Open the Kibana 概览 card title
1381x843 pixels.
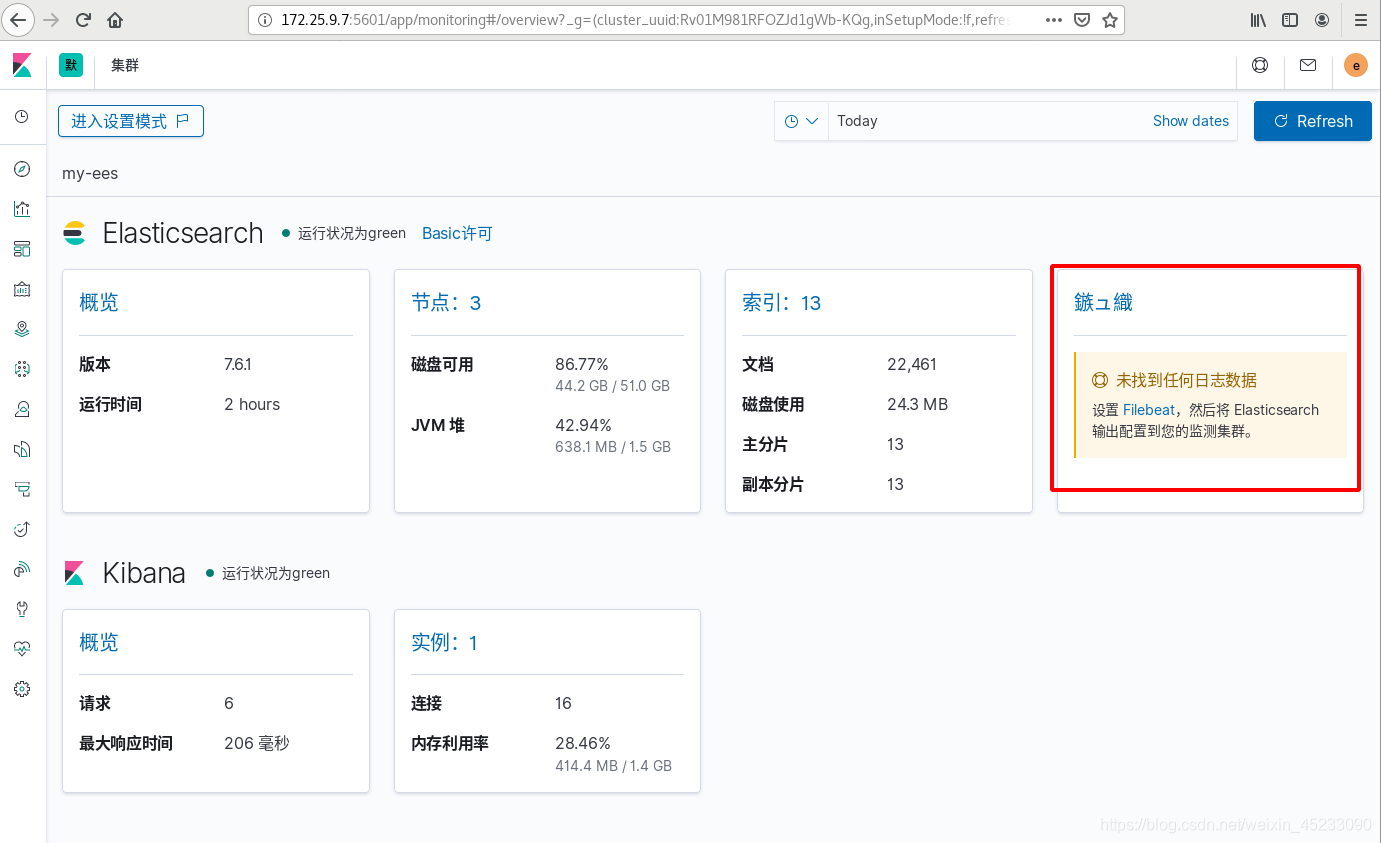(99, 643)
